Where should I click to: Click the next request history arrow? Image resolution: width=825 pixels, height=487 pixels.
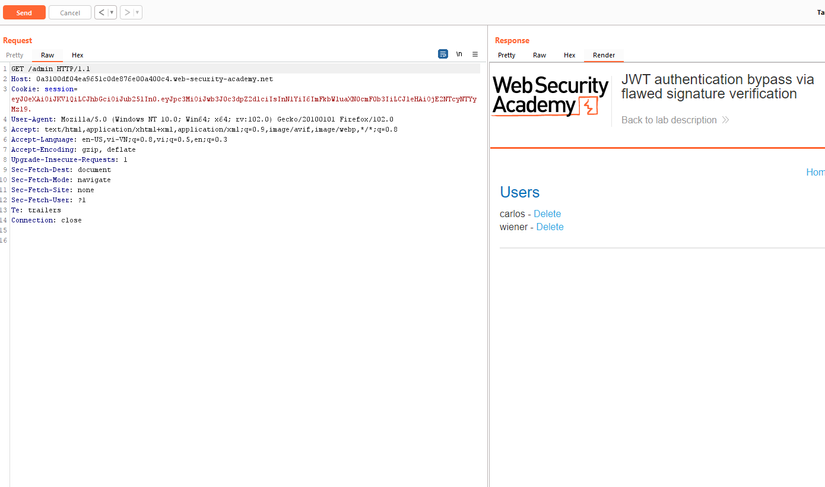tap(127, 13)
